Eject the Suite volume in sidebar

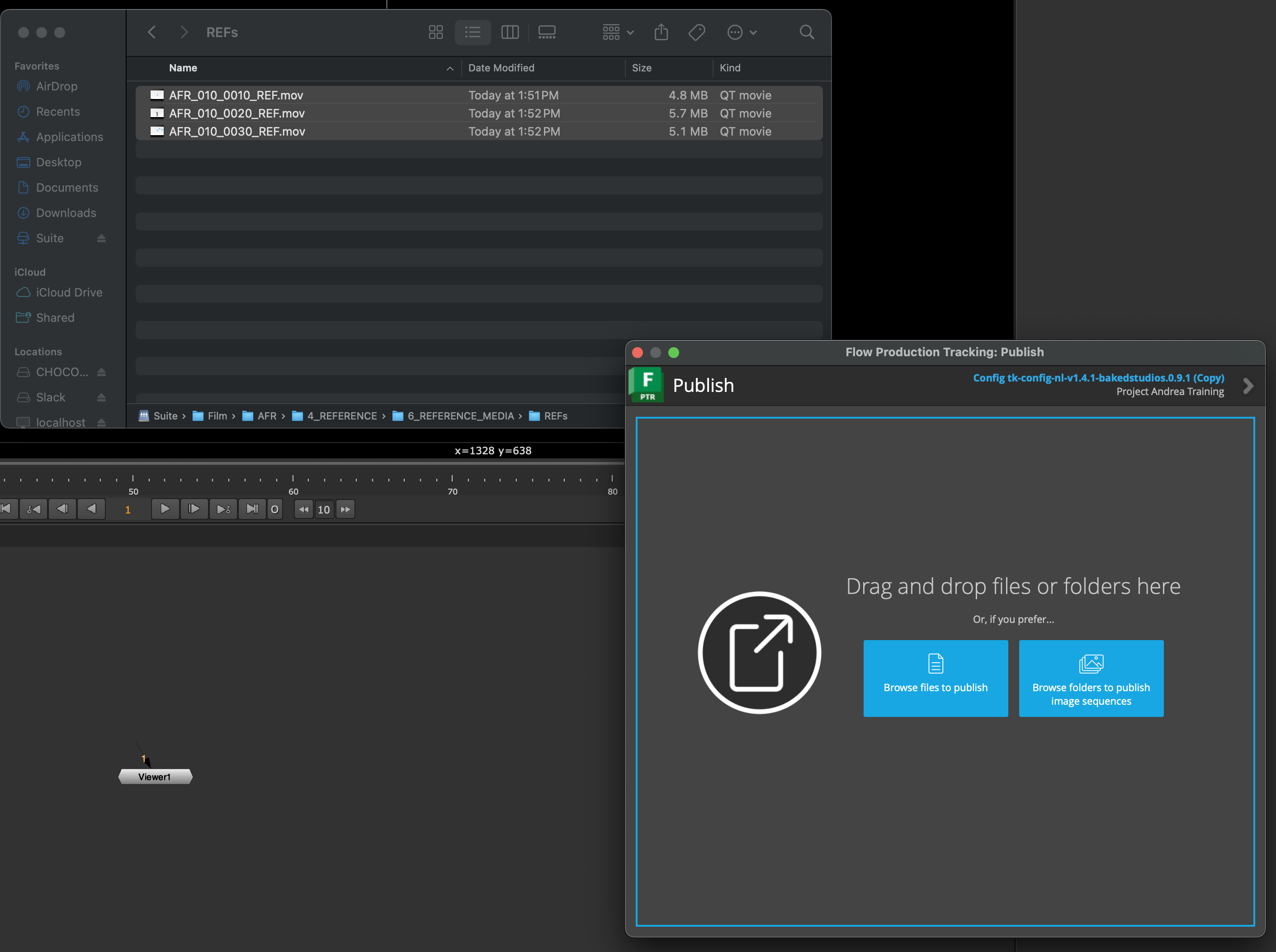coord(101,238)
